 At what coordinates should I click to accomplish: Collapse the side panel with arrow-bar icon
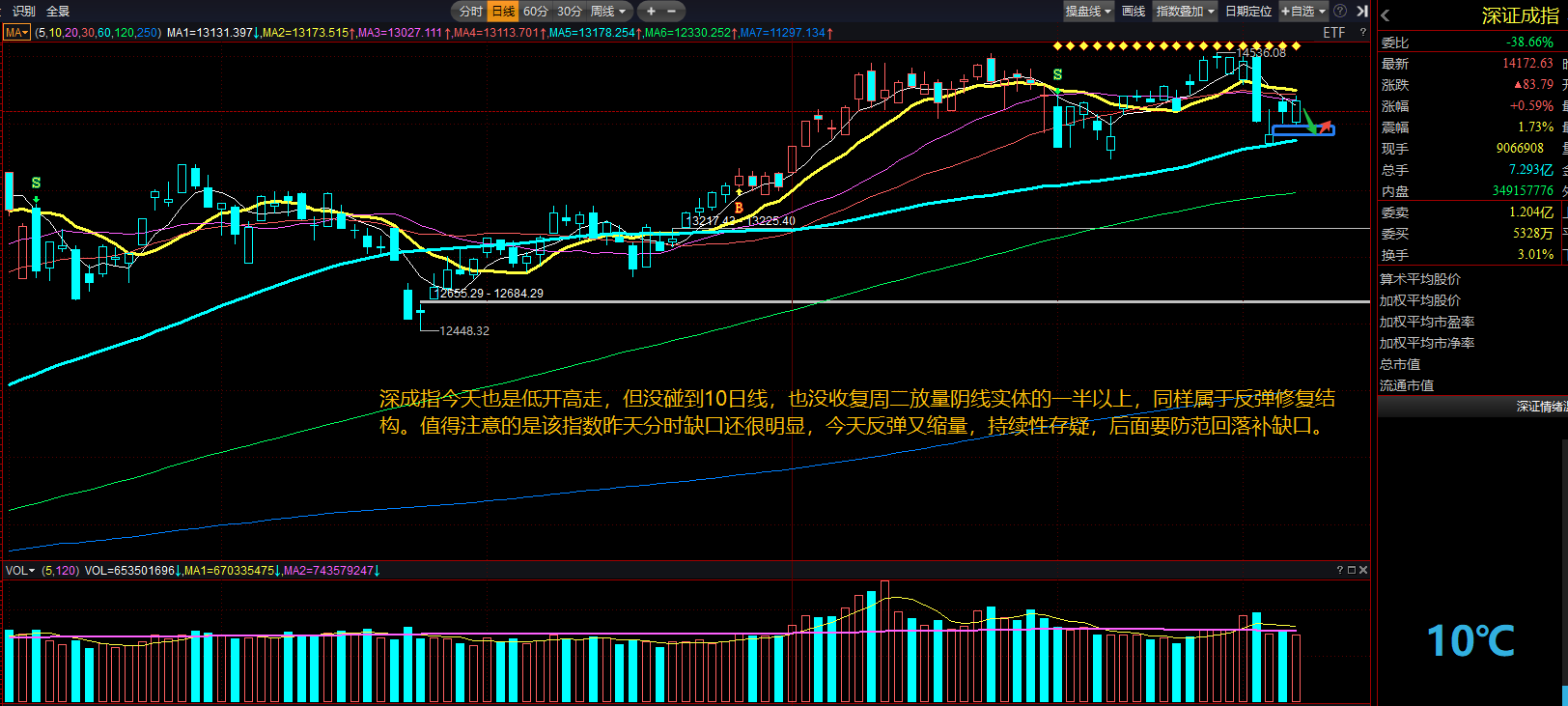[1362, 12]
